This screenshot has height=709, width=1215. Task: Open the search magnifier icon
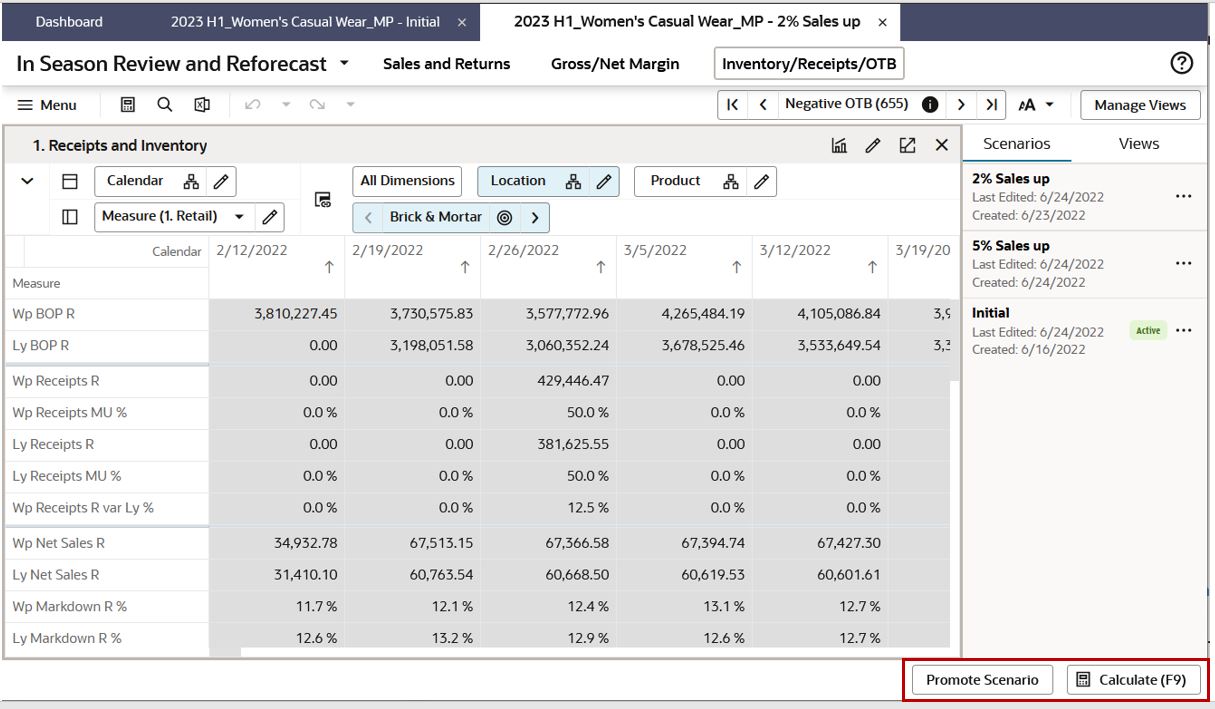click(x=164, y=105)
